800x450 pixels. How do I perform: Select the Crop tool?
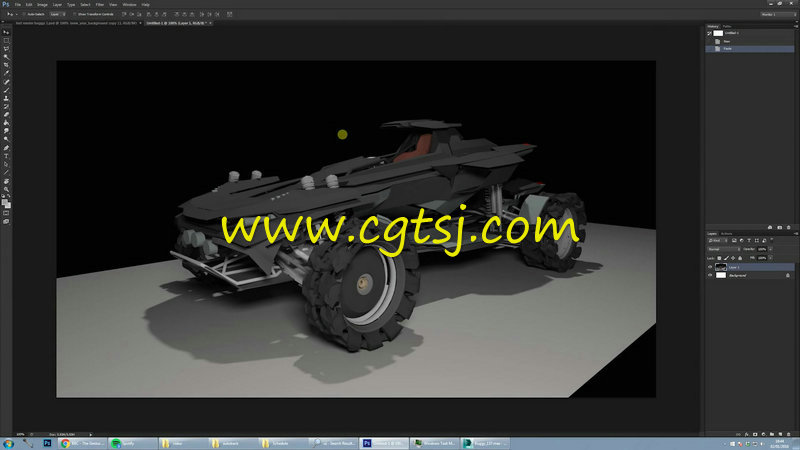tap(6, 65)
